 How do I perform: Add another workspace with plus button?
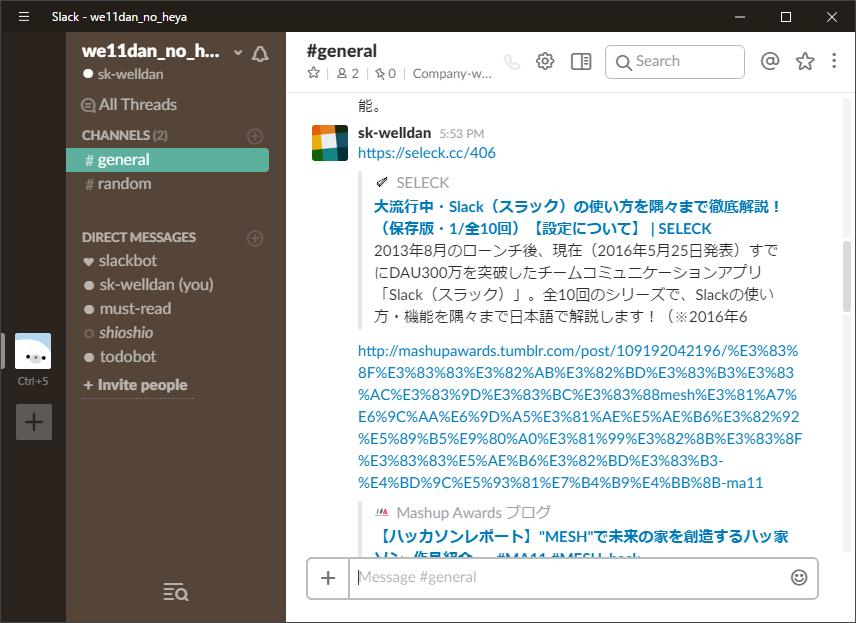coord(34,422)
